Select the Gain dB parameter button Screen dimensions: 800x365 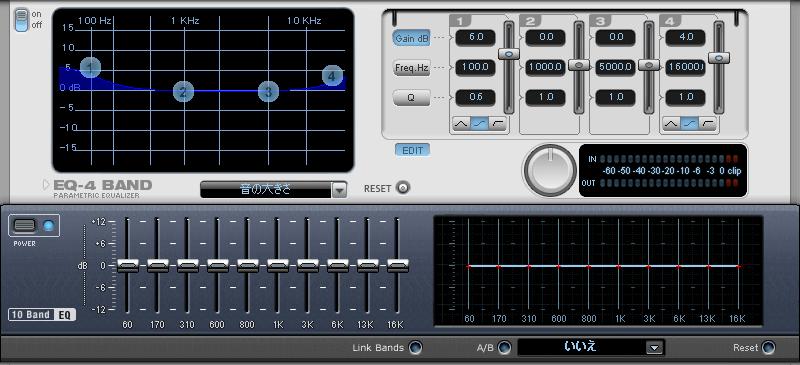click(x=411, y=38)
